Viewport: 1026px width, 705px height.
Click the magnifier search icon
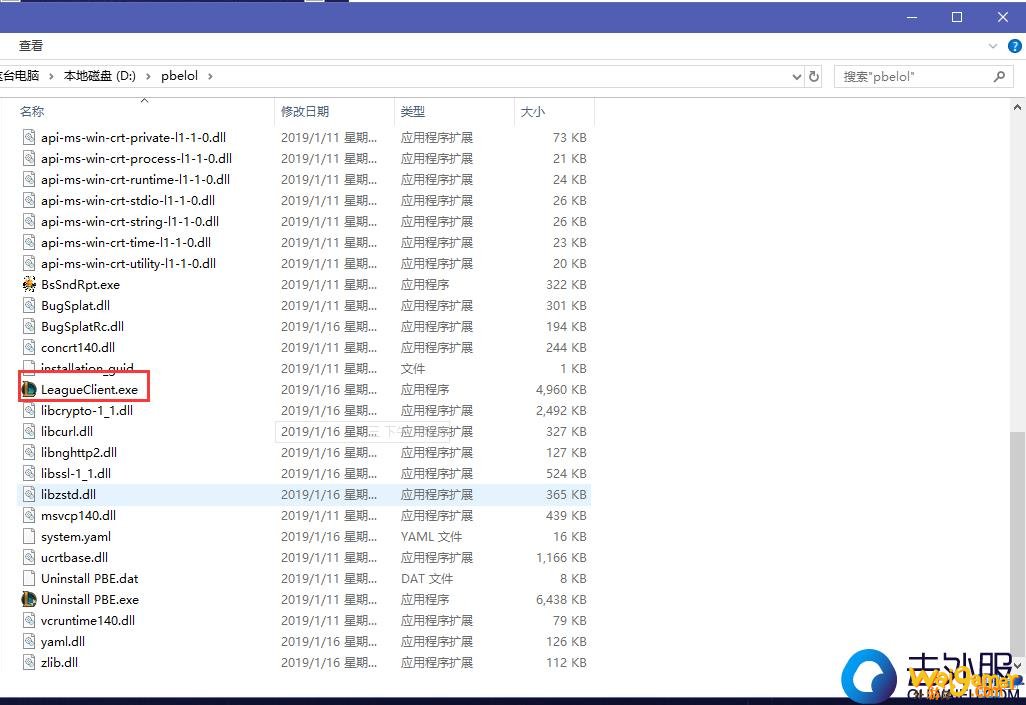click(x=999, y=77)
